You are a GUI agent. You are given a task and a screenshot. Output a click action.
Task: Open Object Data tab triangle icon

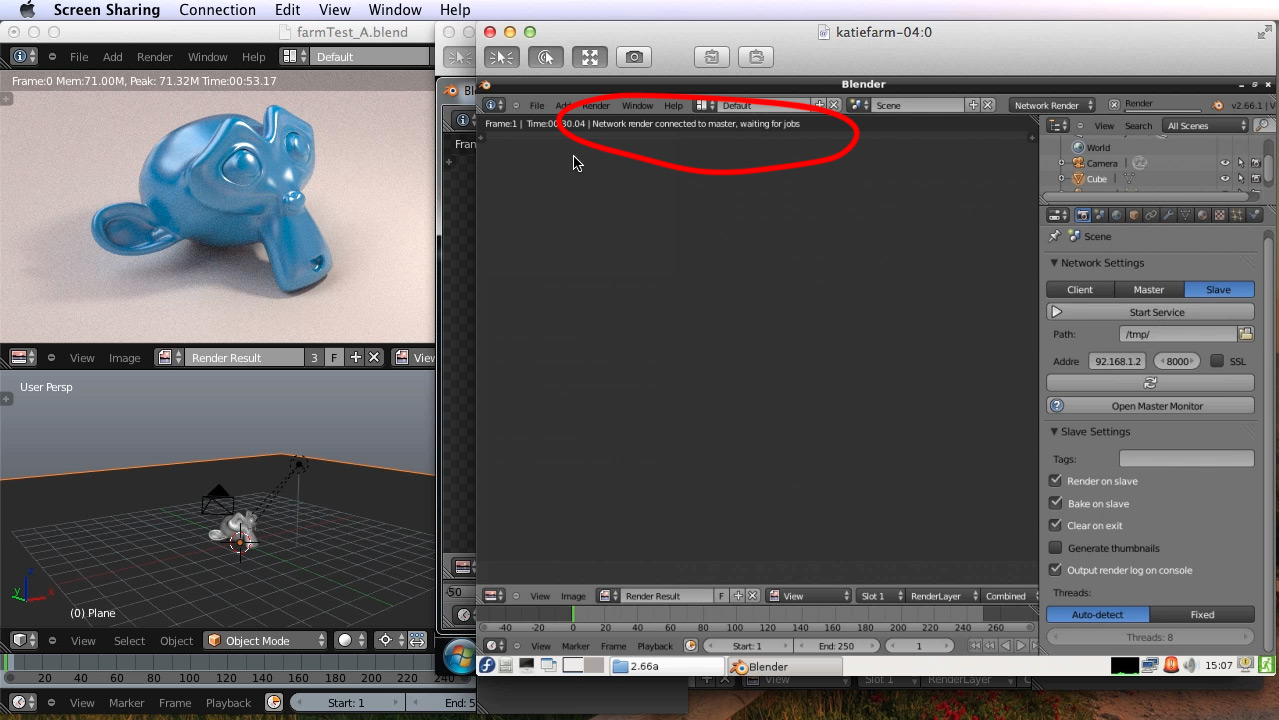1185,215
